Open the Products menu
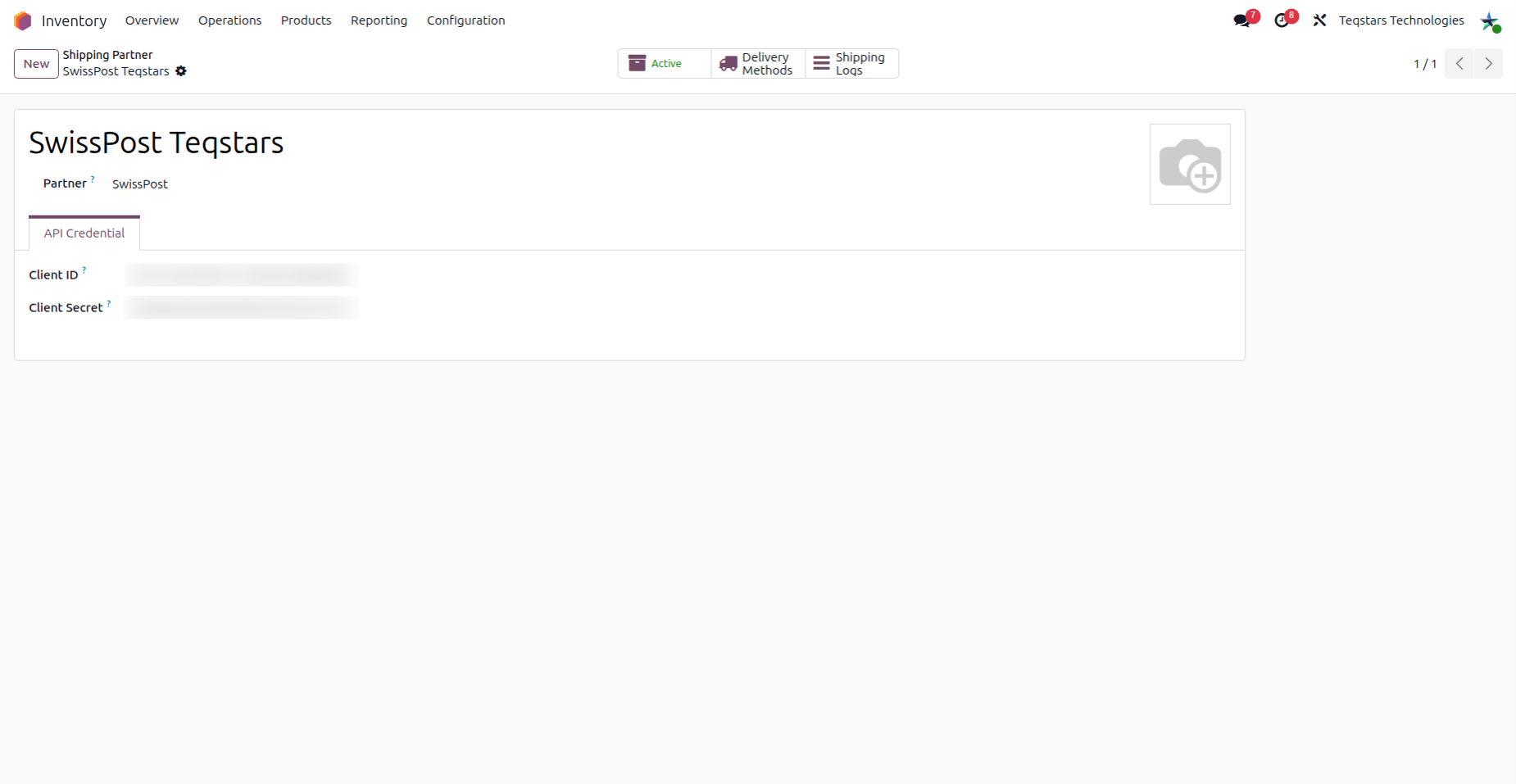 point(306,20)
